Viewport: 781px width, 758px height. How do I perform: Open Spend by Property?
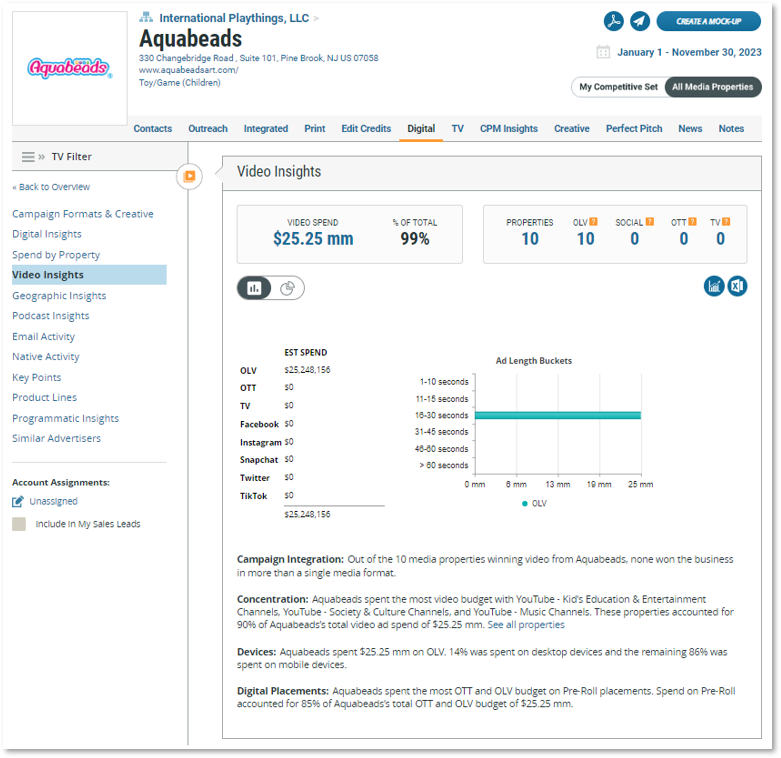click(56, 254)
